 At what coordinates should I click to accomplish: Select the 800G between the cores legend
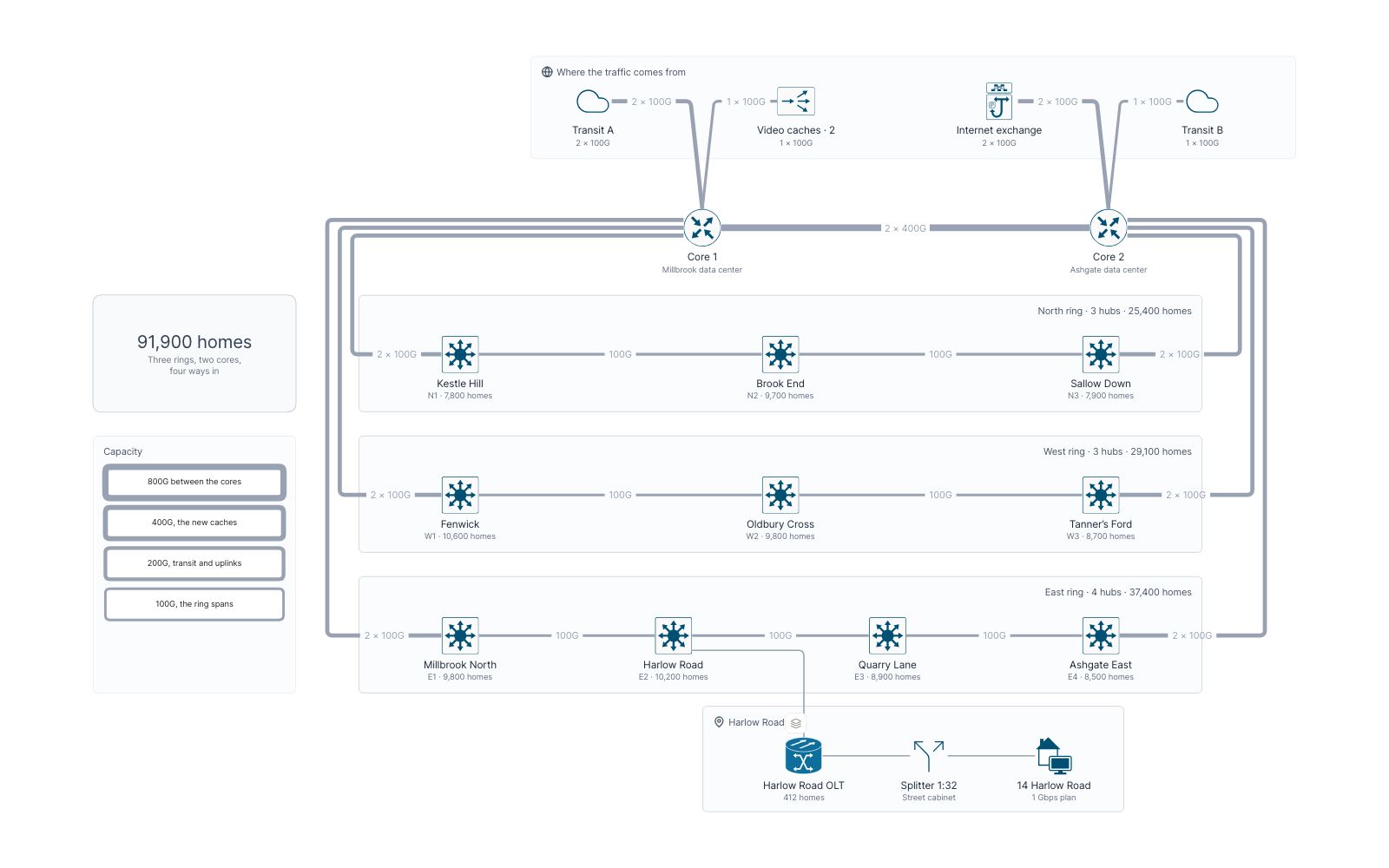(x=194, y=482)
